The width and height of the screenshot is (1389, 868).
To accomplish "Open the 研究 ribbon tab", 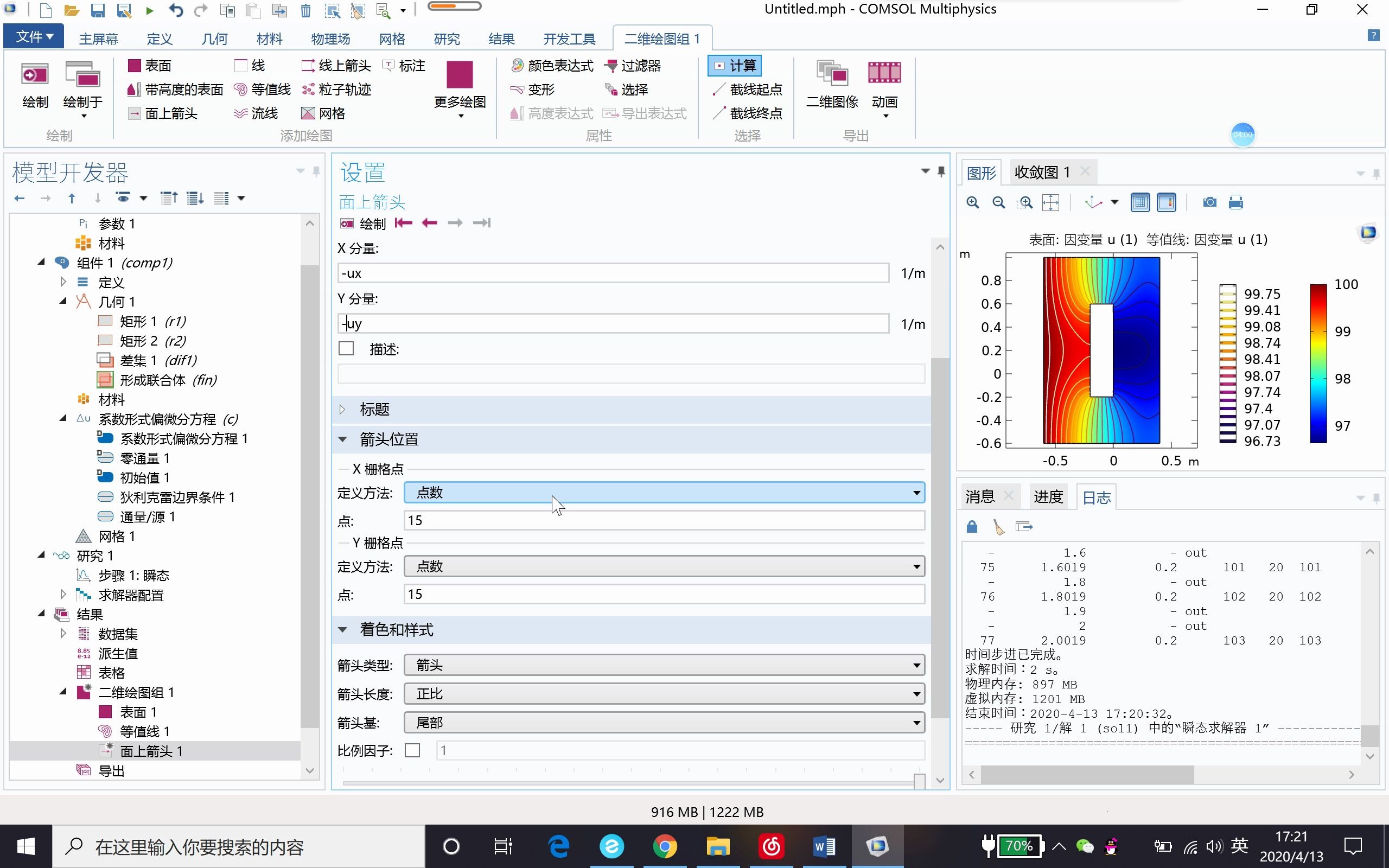I will pos(447,38).
